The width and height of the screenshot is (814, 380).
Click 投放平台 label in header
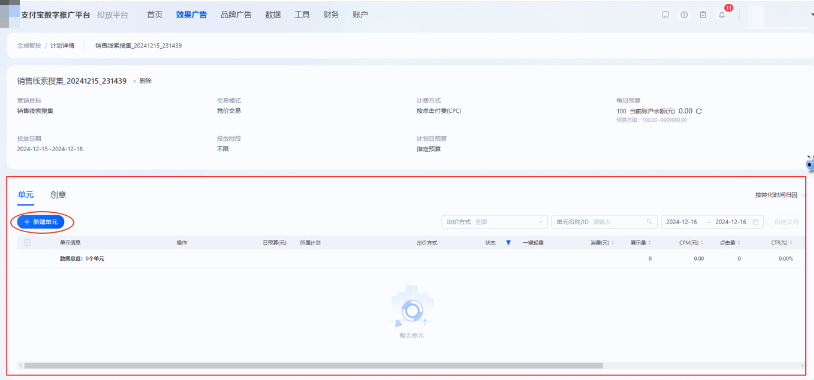(113, 15)
